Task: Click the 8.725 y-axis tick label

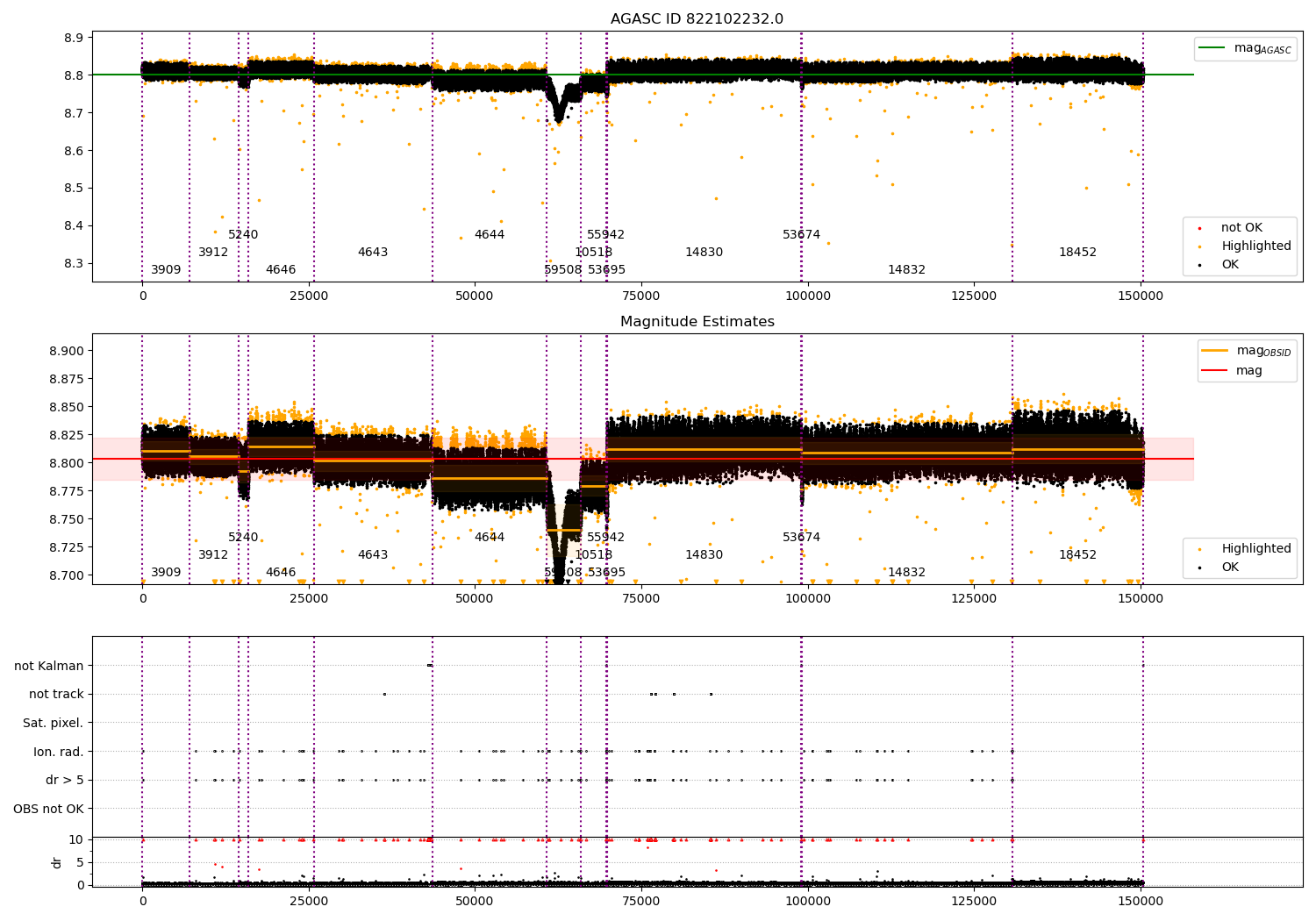Action: point(66,547)
